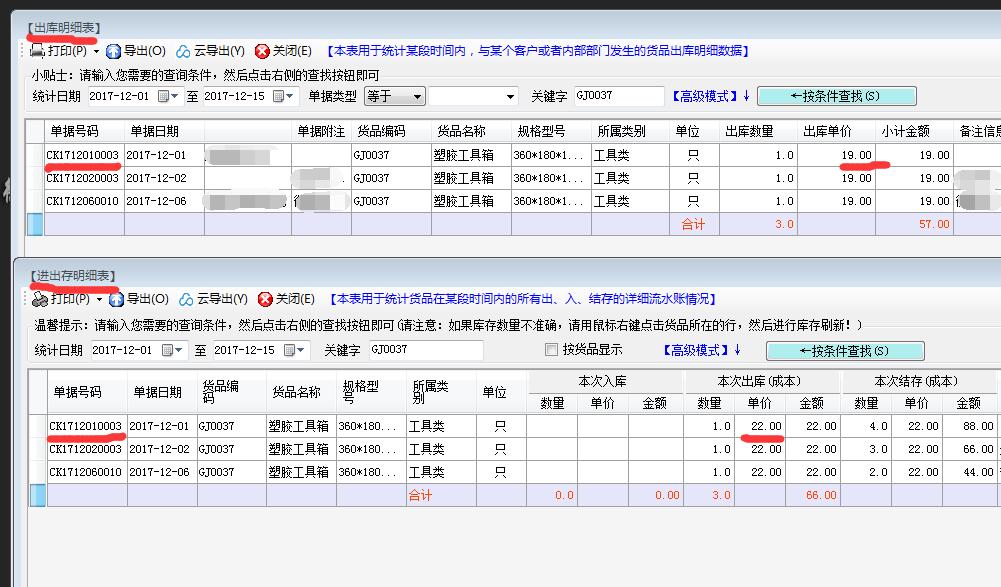Screen dimensions: 1001x587
Task: Click 按条件查找 button in 出库明细表
Action: (836, 96)
